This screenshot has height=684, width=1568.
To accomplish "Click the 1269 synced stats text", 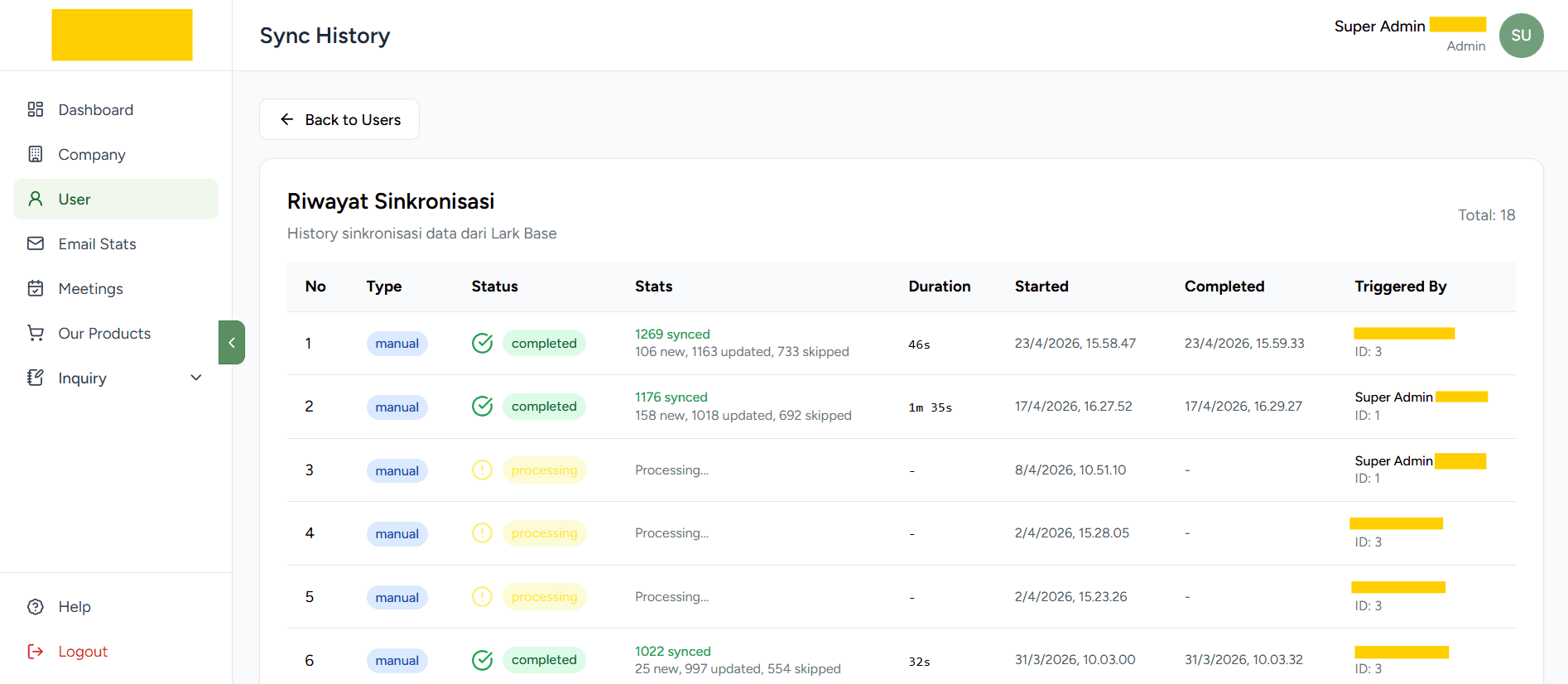I will (x=672, y=334).
